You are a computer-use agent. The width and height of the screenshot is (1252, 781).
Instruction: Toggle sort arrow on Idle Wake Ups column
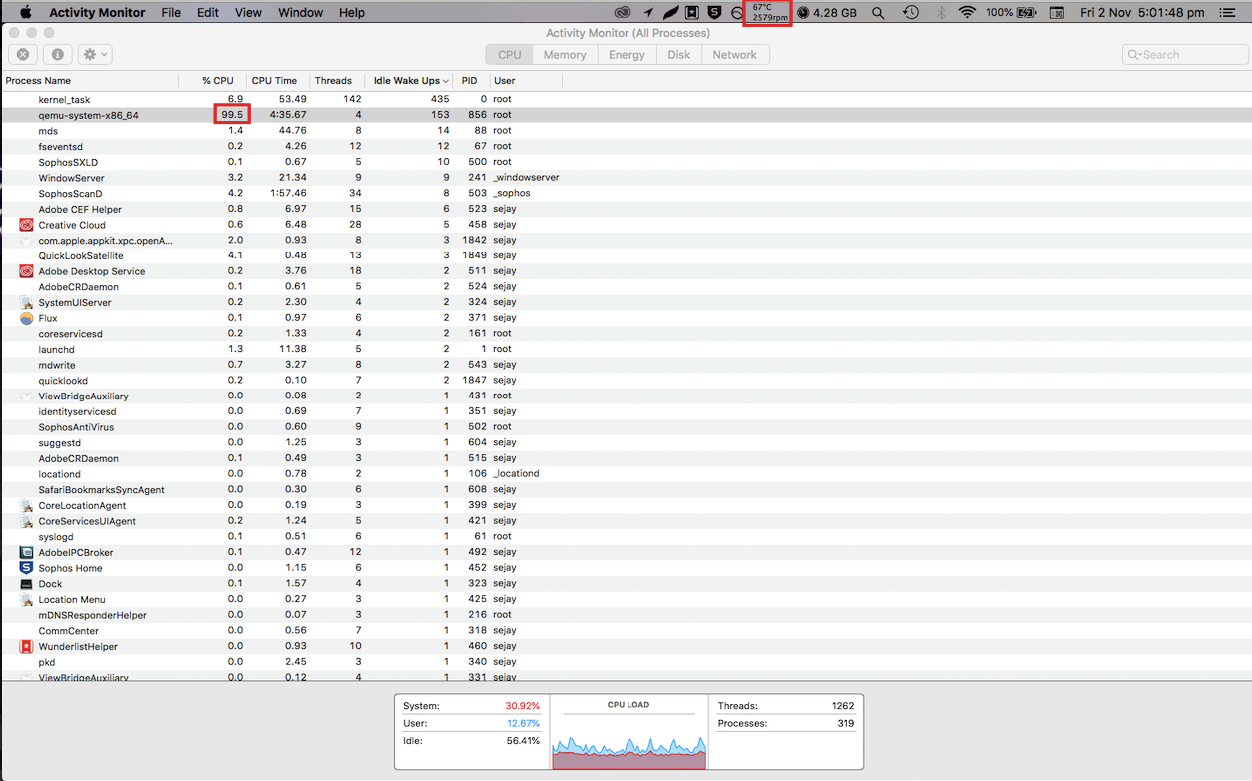445,81
